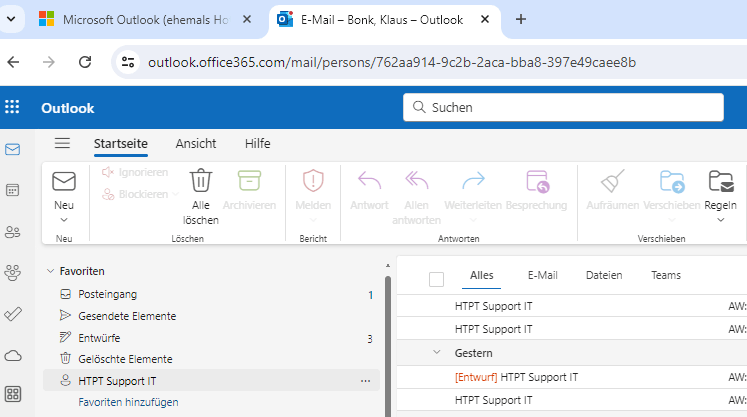Click the Outlook brand title

tap(68, 108)
